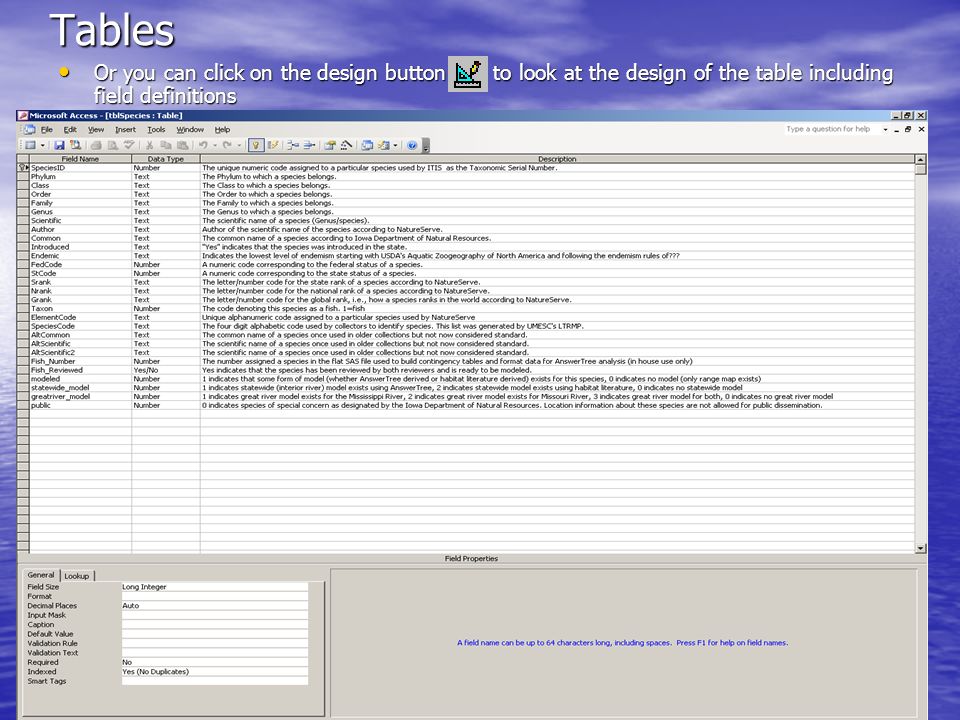Click the Delete Rows toolbar icon
Viewport: 960px width, 720px height.
[309, 145]
